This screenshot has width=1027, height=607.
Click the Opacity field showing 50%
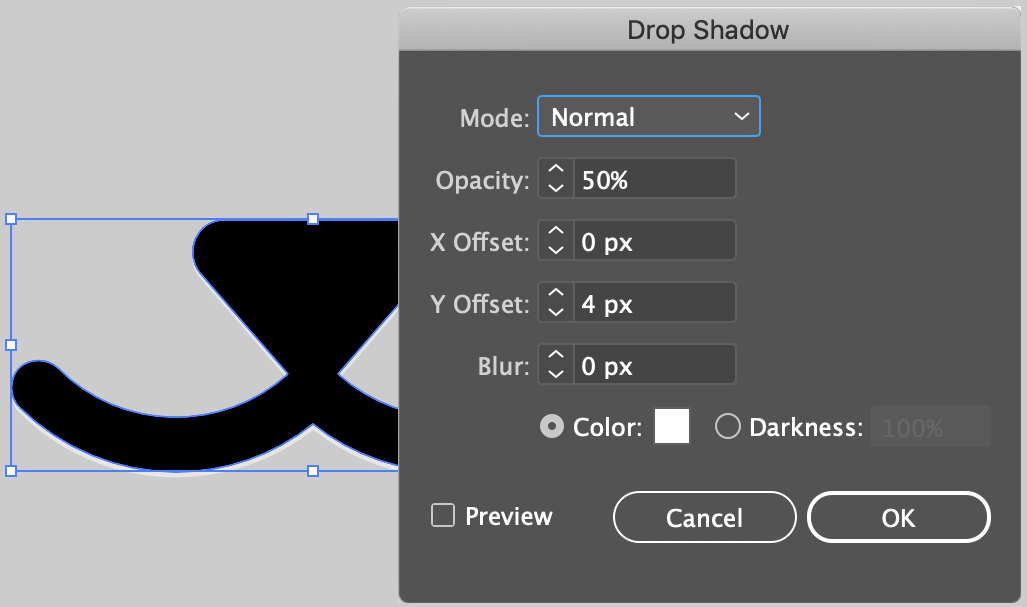pyautogui.click(x=654, y=179)
